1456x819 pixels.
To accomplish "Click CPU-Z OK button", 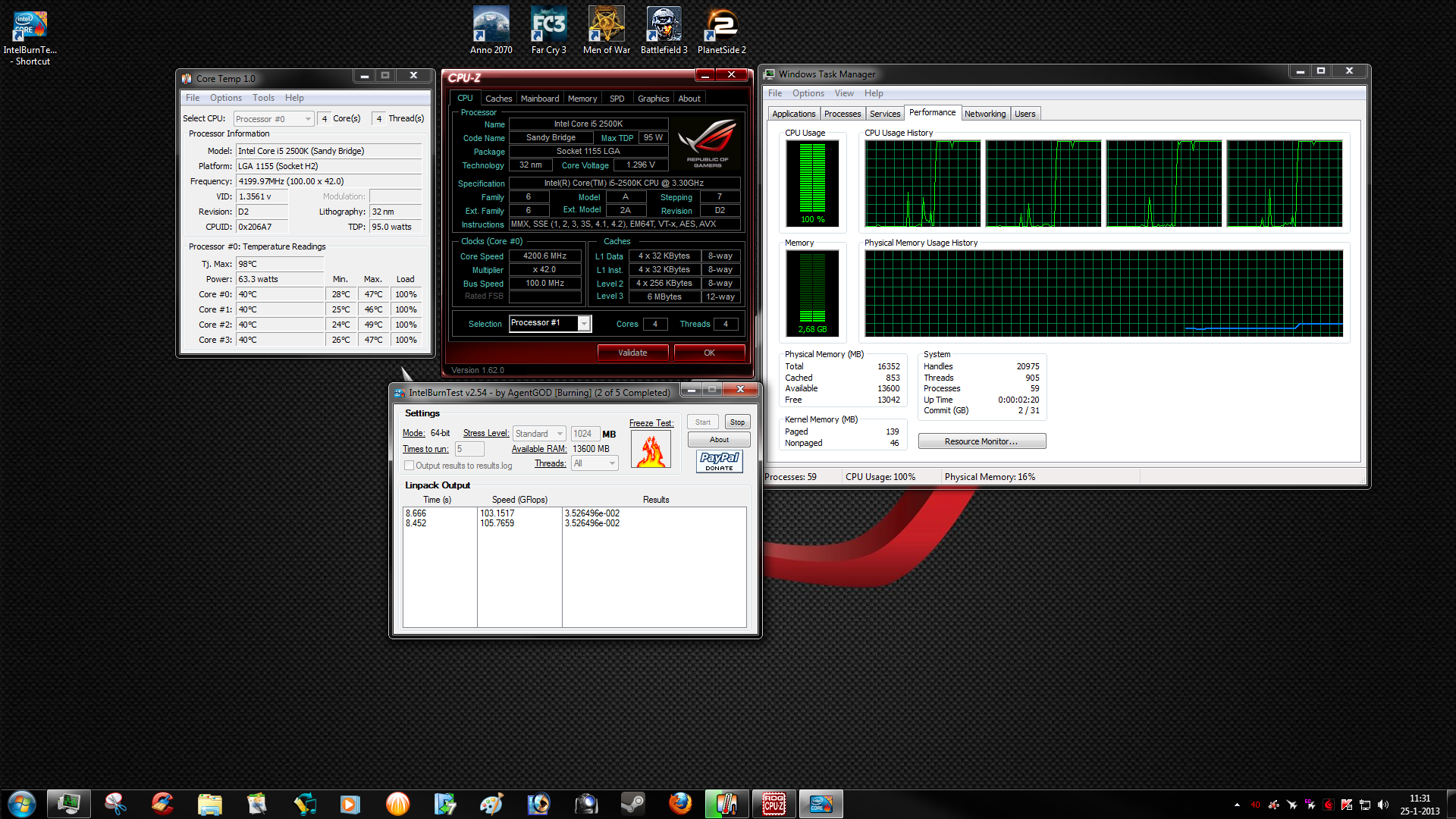I will point(709,353).
